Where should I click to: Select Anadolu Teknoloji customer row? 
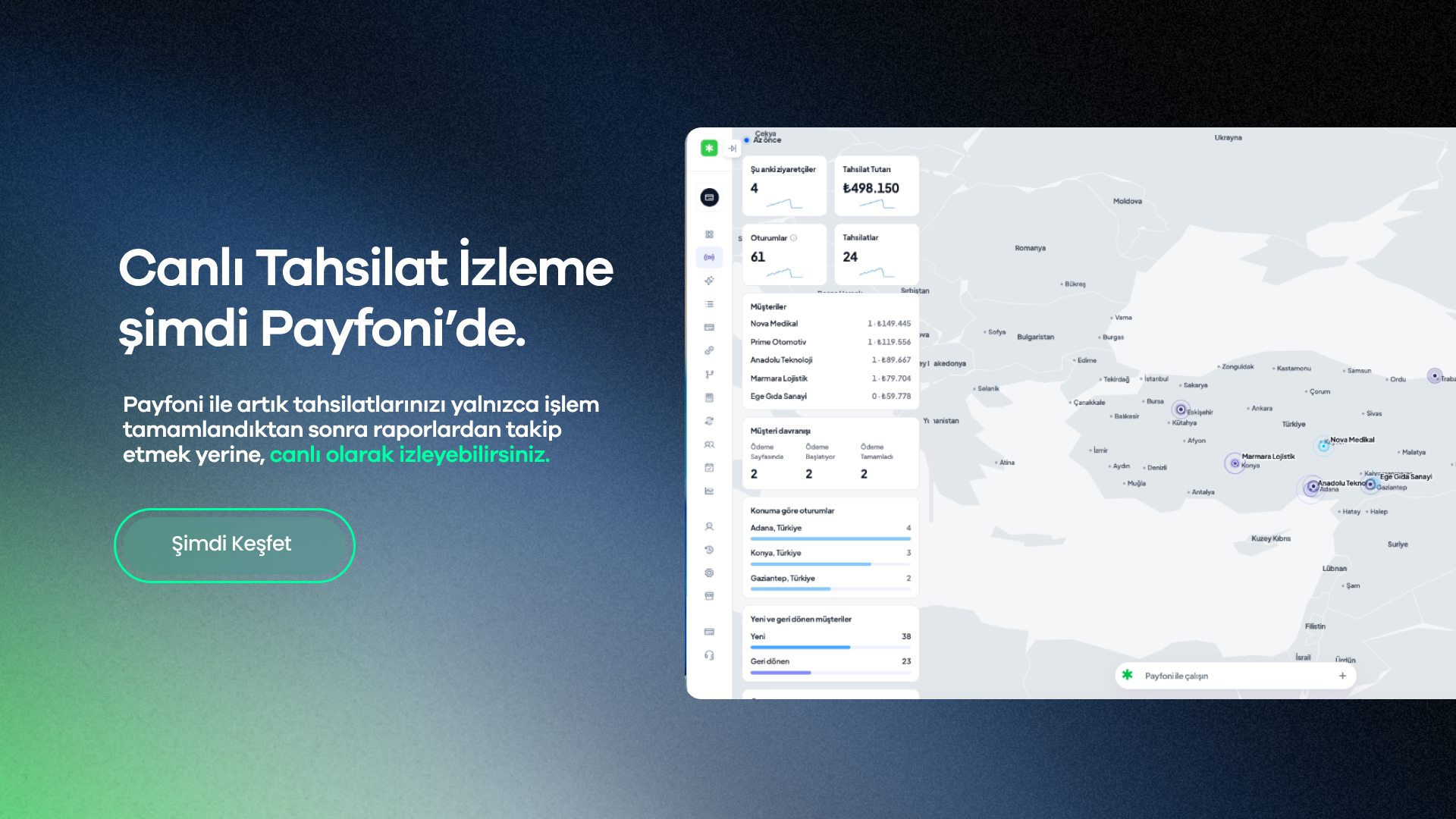coord(830,360)
